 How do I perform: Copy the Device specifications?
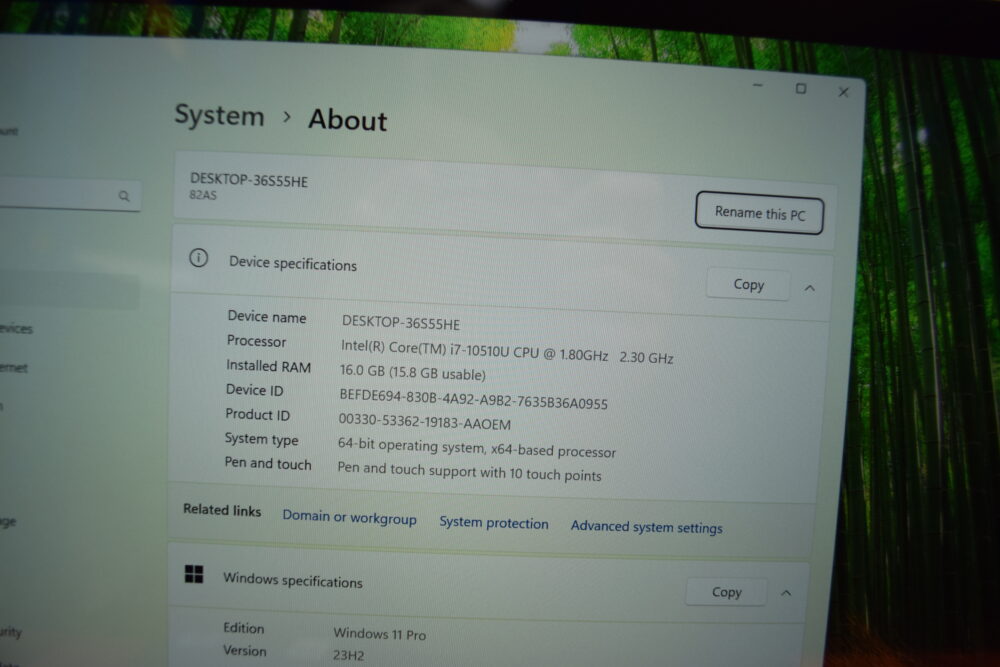point(748,284)
